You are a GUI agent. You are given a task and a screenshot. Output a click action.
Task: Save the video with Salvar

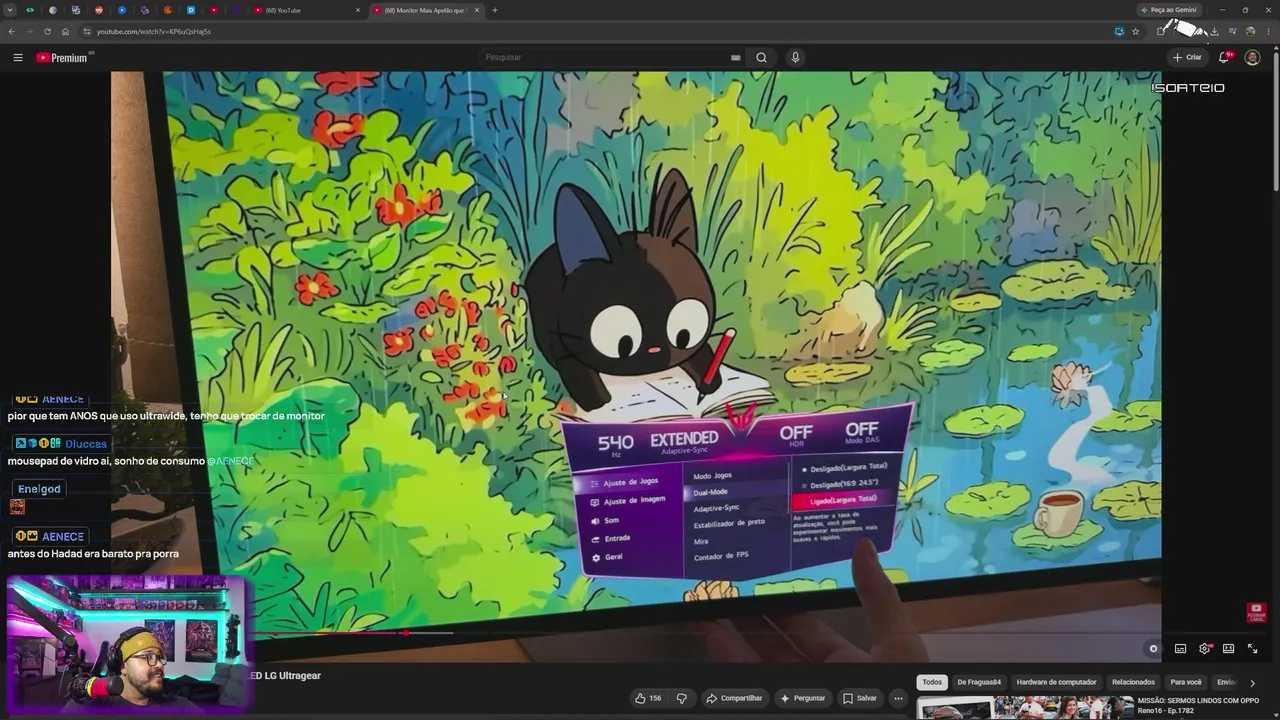click(860, 698)
